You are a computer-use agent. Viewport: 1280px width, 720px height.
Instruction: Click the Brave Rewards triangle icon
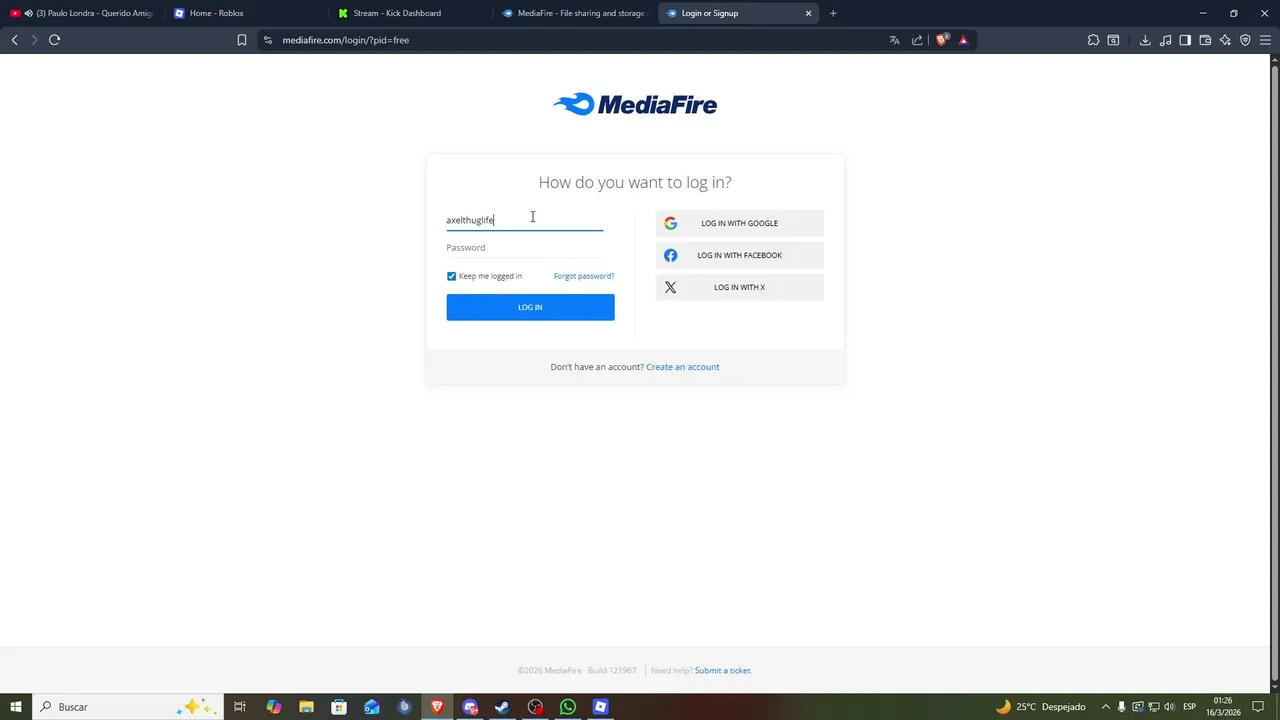click(963, 40)
